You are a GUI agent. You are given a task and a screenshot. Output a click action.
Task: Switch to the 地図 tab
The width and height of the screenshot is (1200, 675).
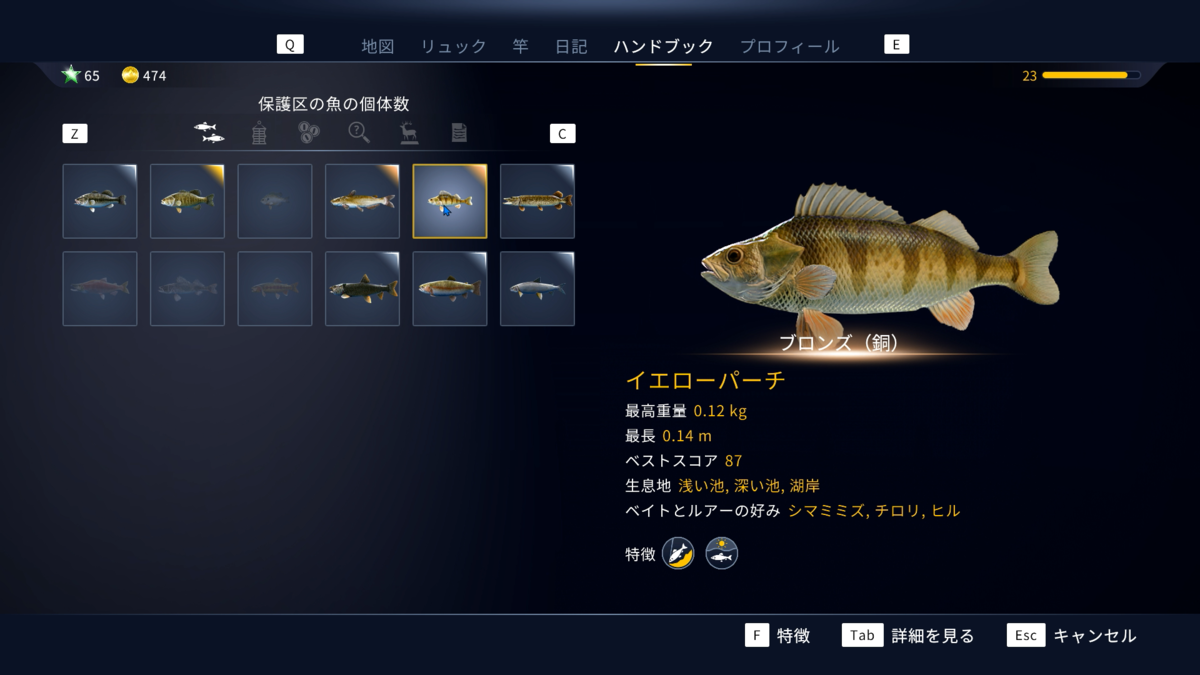pos(378,46)
